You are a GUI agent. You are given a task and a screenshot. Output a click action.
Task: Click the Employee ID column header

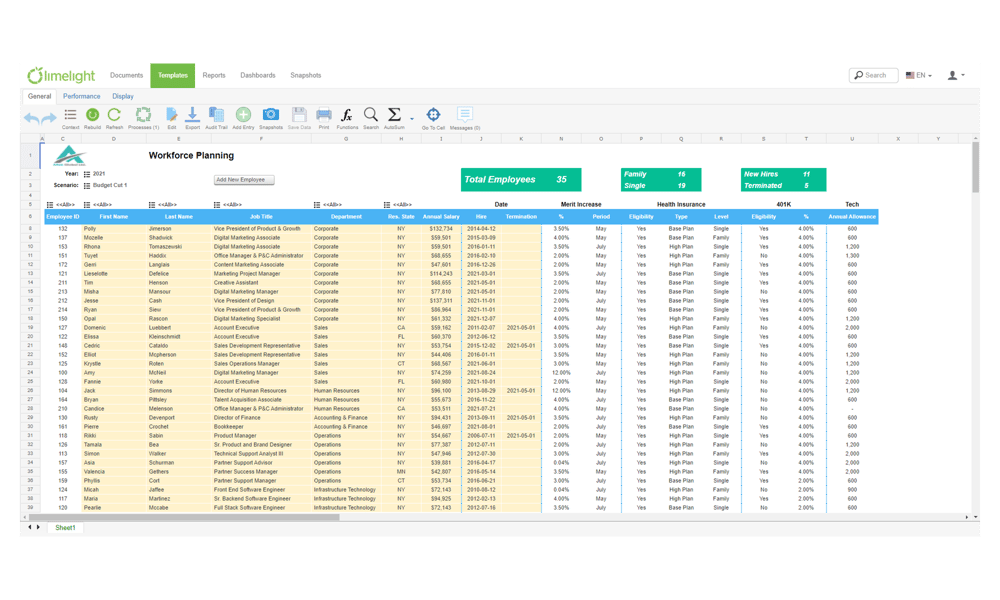coord(62,217)
